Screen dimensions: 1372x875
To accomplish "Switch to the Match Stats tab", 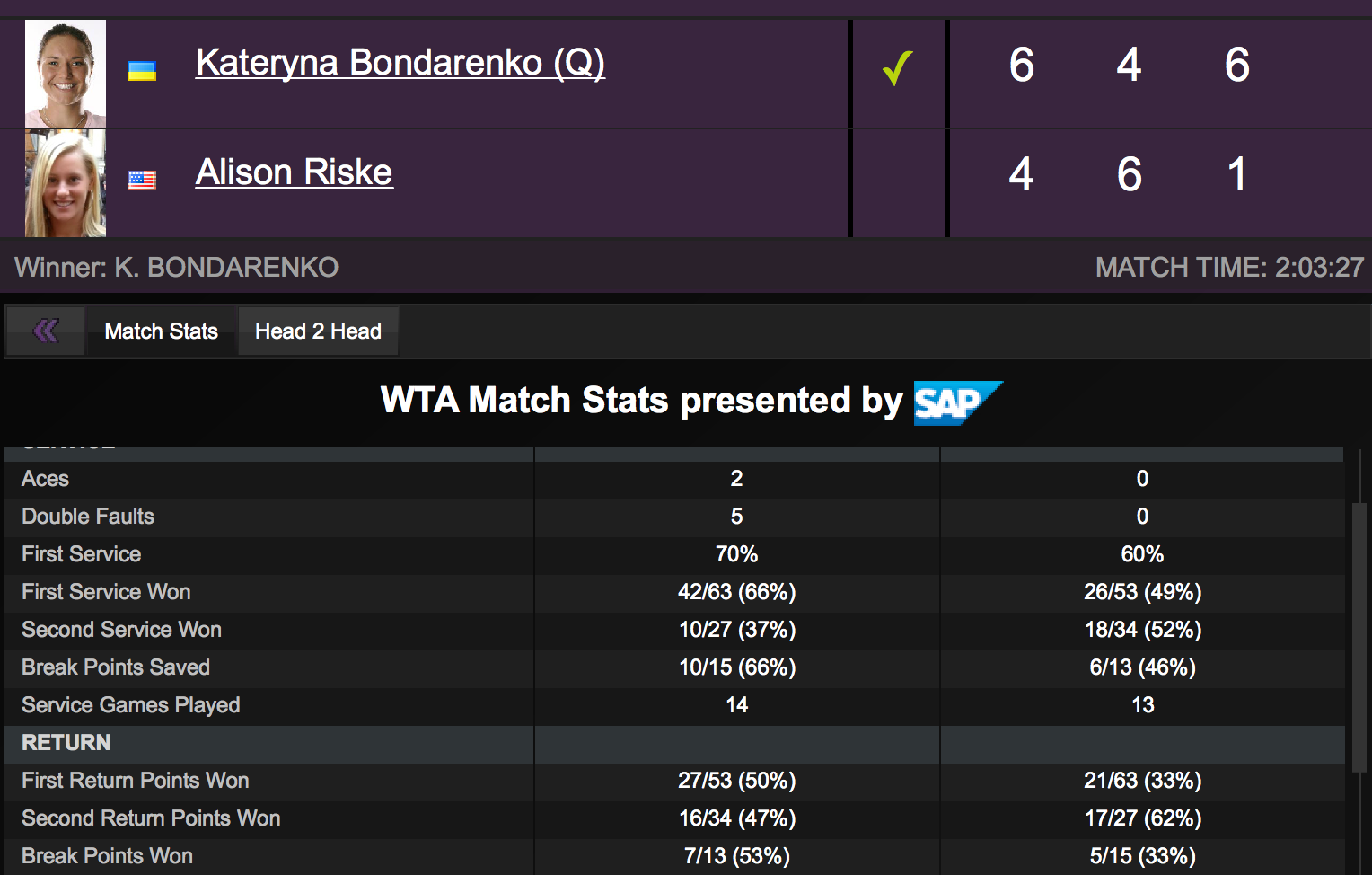I will [x=162, y=331].
